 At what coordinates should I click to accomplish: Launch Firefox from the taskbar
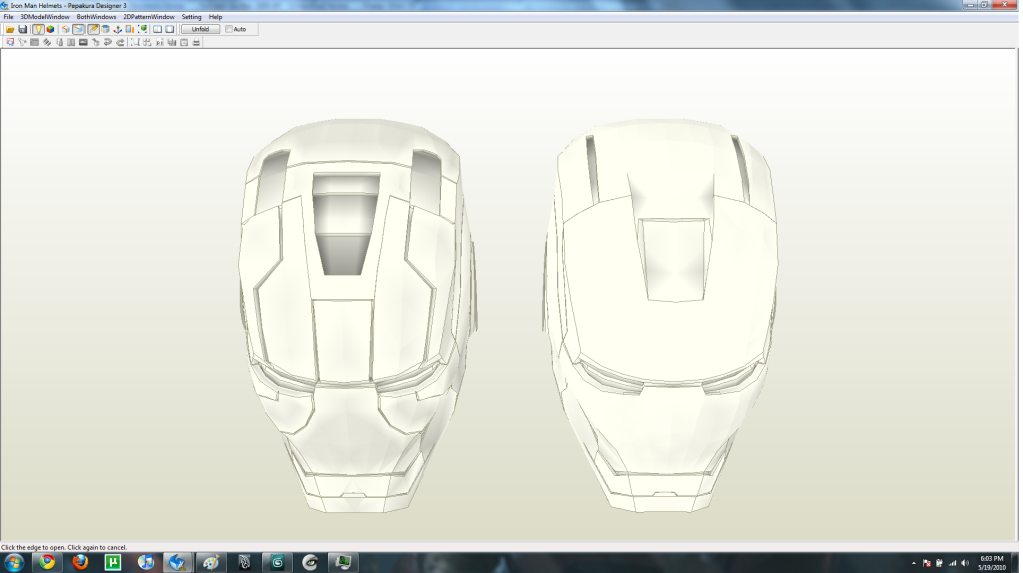80,562
